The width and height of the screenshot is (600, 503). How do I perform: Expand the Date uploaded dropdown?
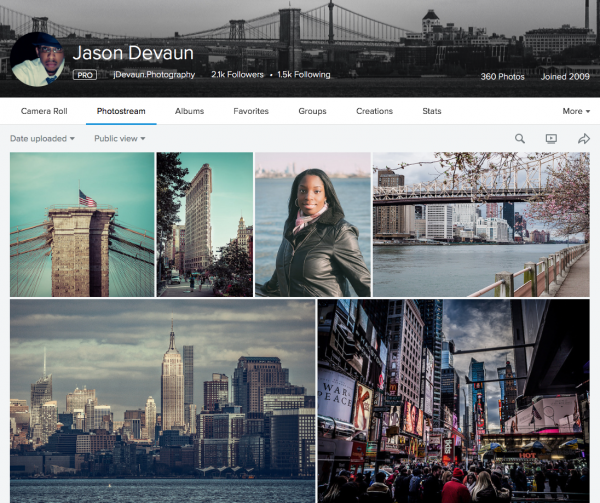coord(42,138)
